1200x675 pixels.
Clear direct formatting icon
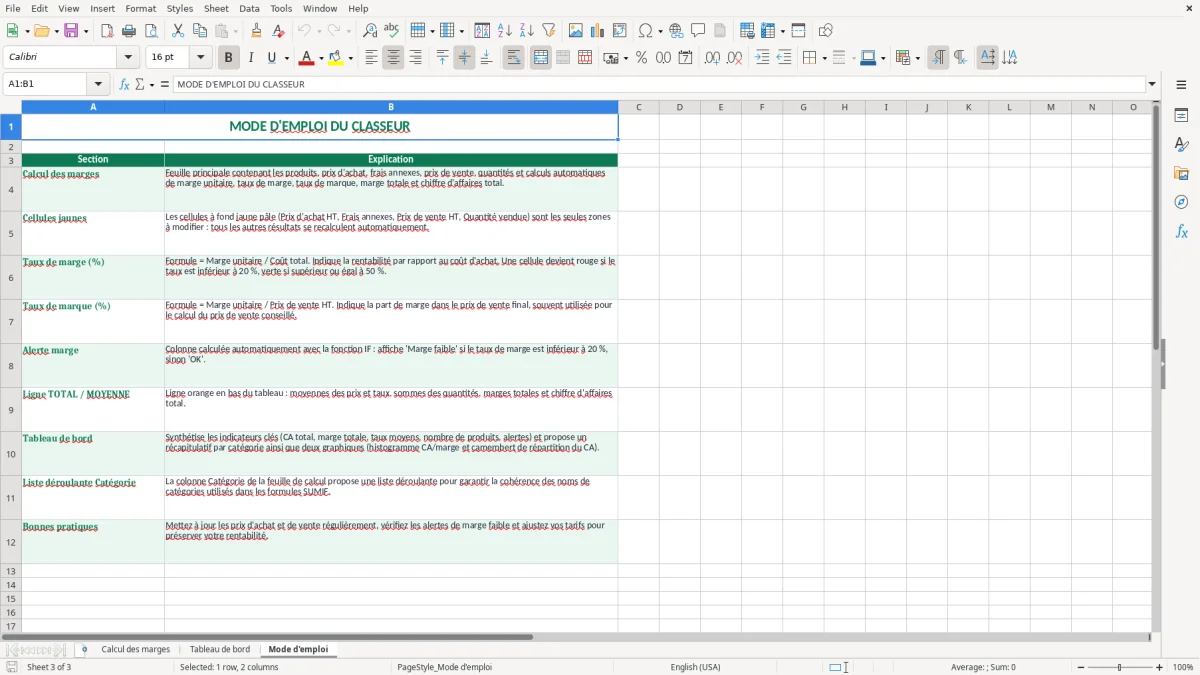point(279,31)
